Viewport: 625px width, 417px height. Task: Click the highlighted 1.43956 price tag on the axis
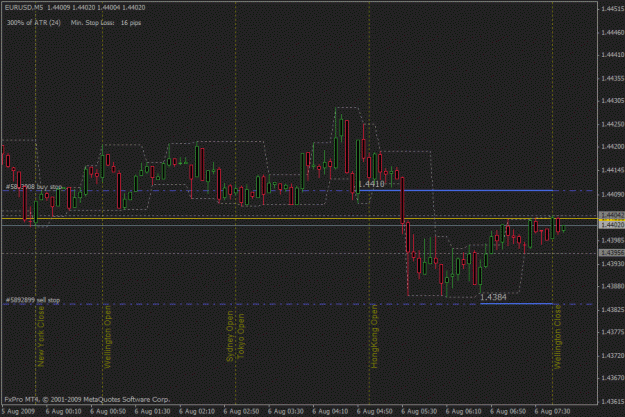pyautogui.click(x=612, y=253)
